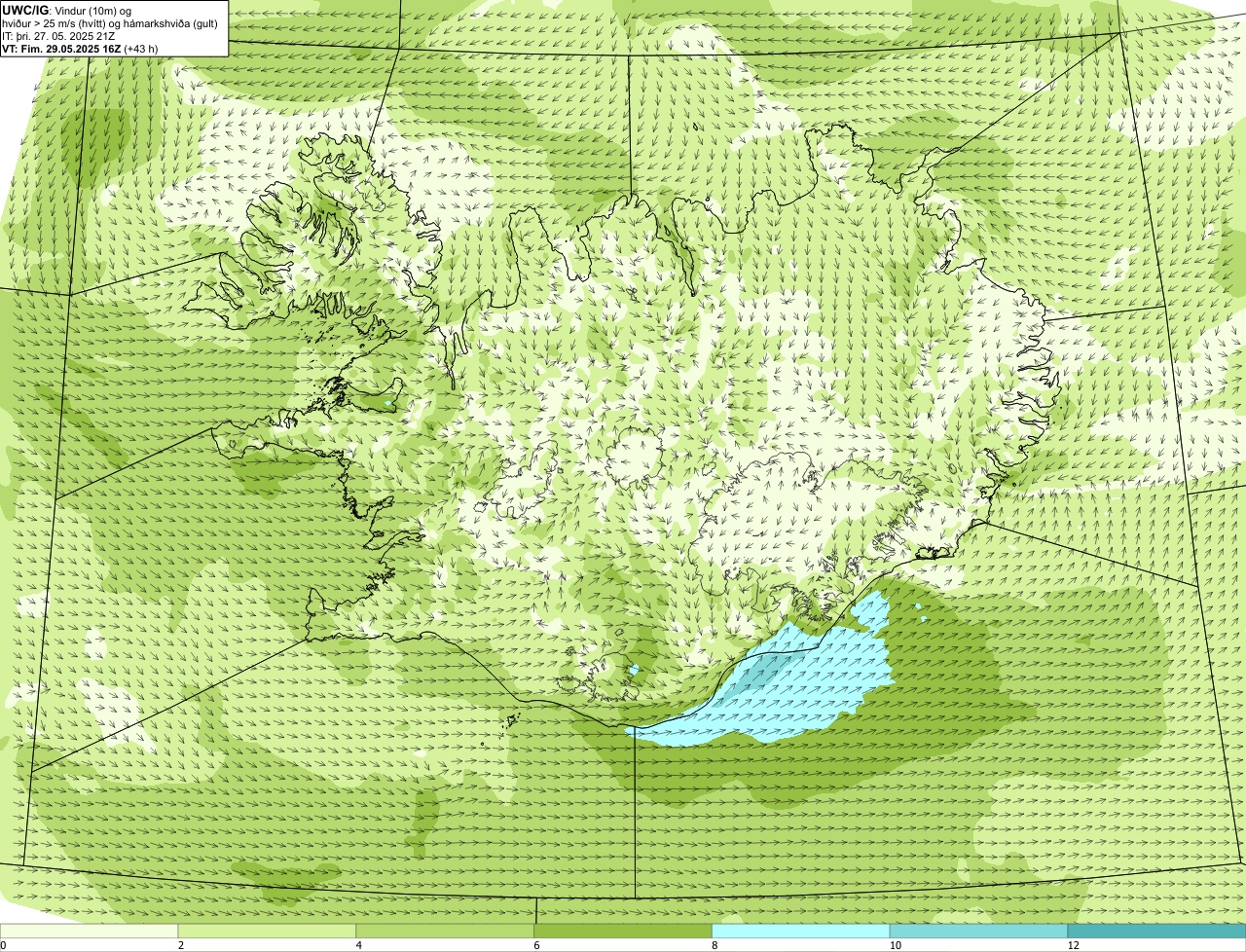The height and width of the screenshot is (952, 1246).
Task: Click the legend tick label '6'
Action: 536,945
